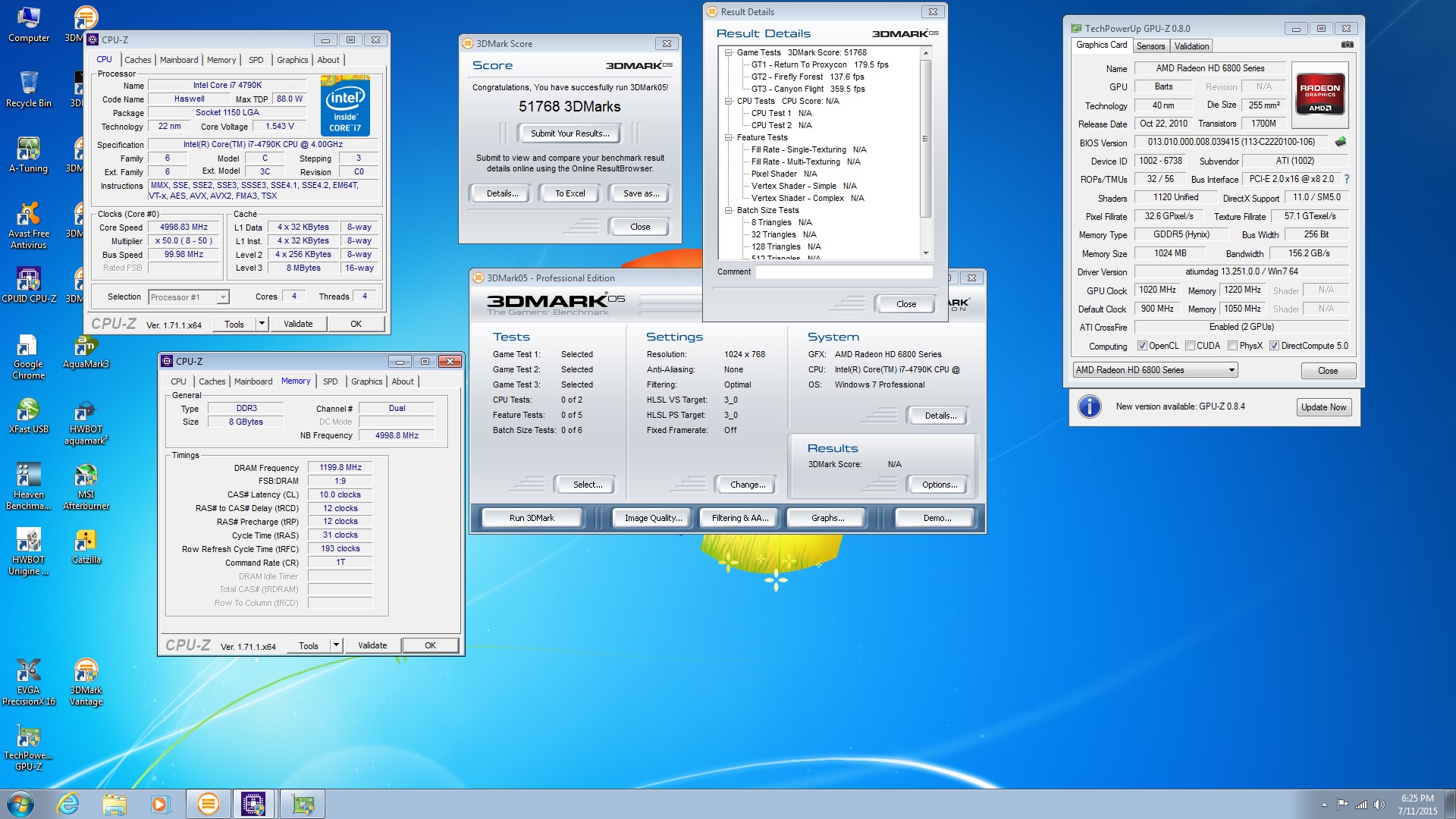Image resolution: width=1456 pixels, height=819 pixels.
Task: Open Tools dropdown arrow in Memory CPU-Z window
Action: [336, 645]
